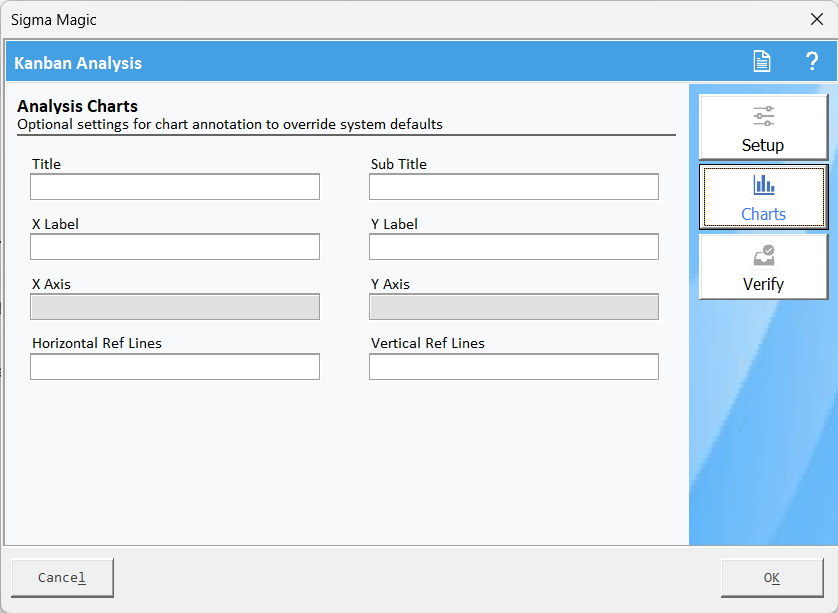838x613 pixels.
Task: Go to the Verify section icon
Action: 763,256
